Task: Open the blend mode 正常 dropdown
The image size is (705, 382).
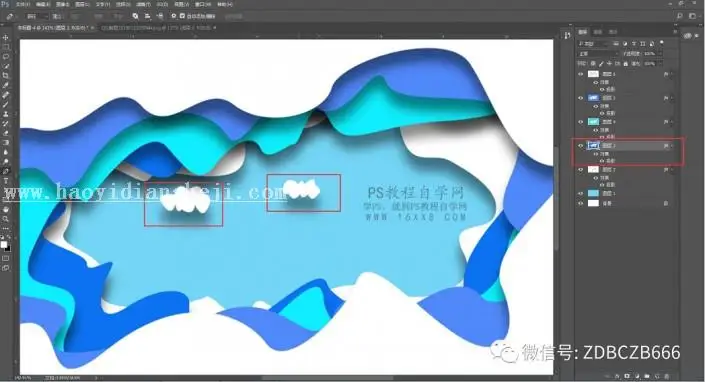Action: click(x=598, y=53)
